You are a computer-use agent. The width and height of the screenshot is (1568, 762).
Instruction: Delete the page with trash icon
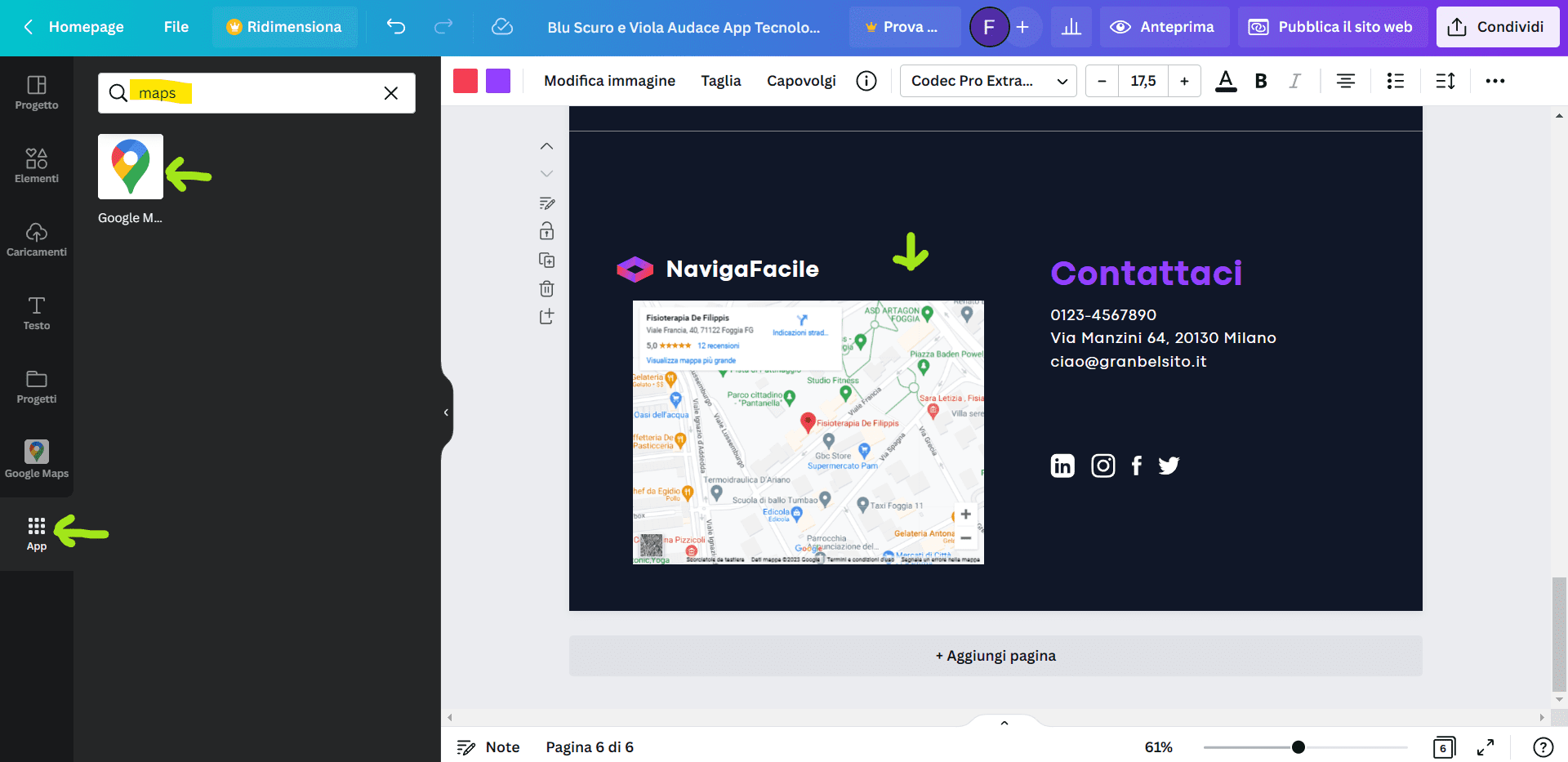[547, 288]
